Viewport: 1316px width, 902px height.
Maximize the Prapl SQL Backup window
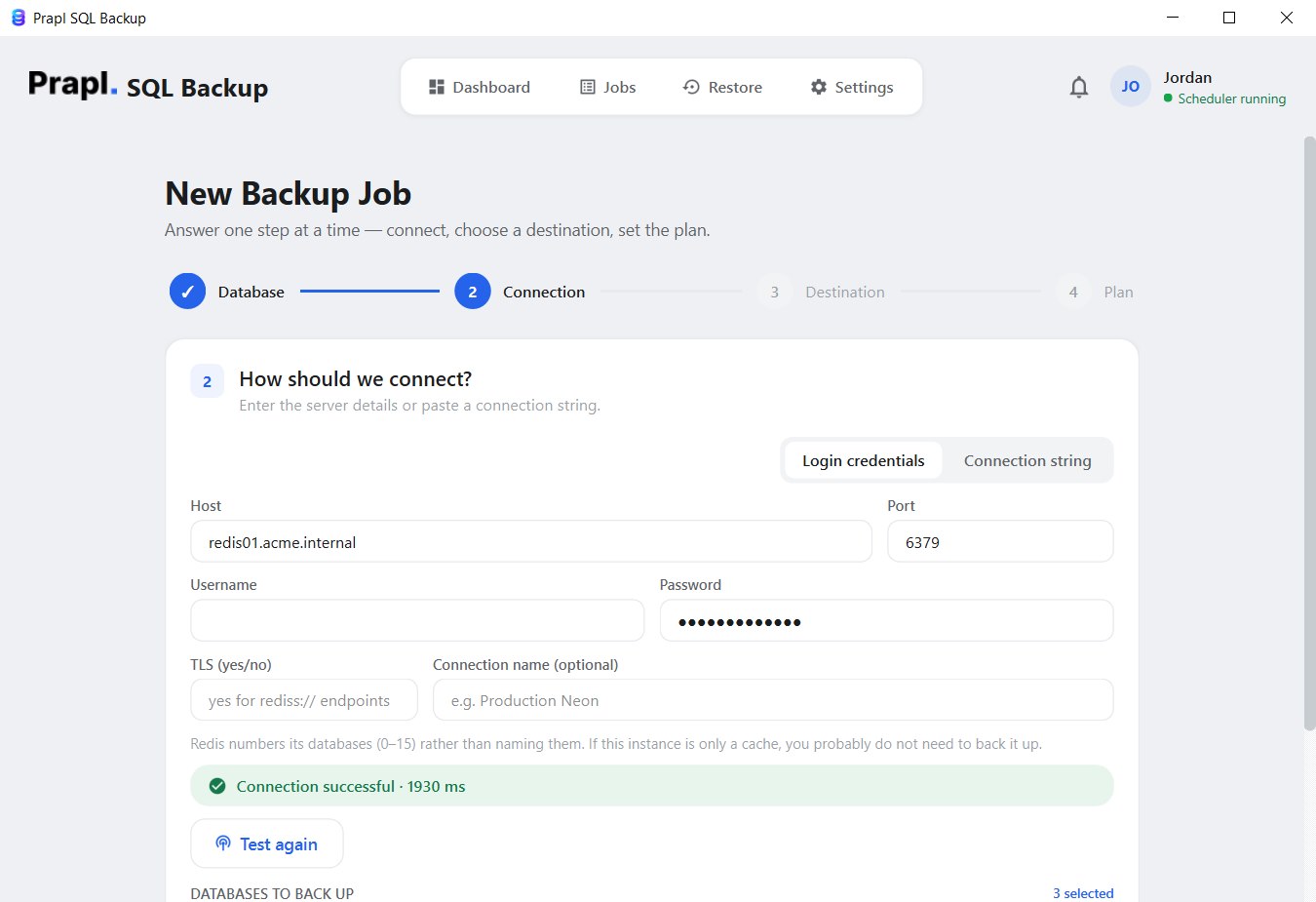pos(1229,18)
